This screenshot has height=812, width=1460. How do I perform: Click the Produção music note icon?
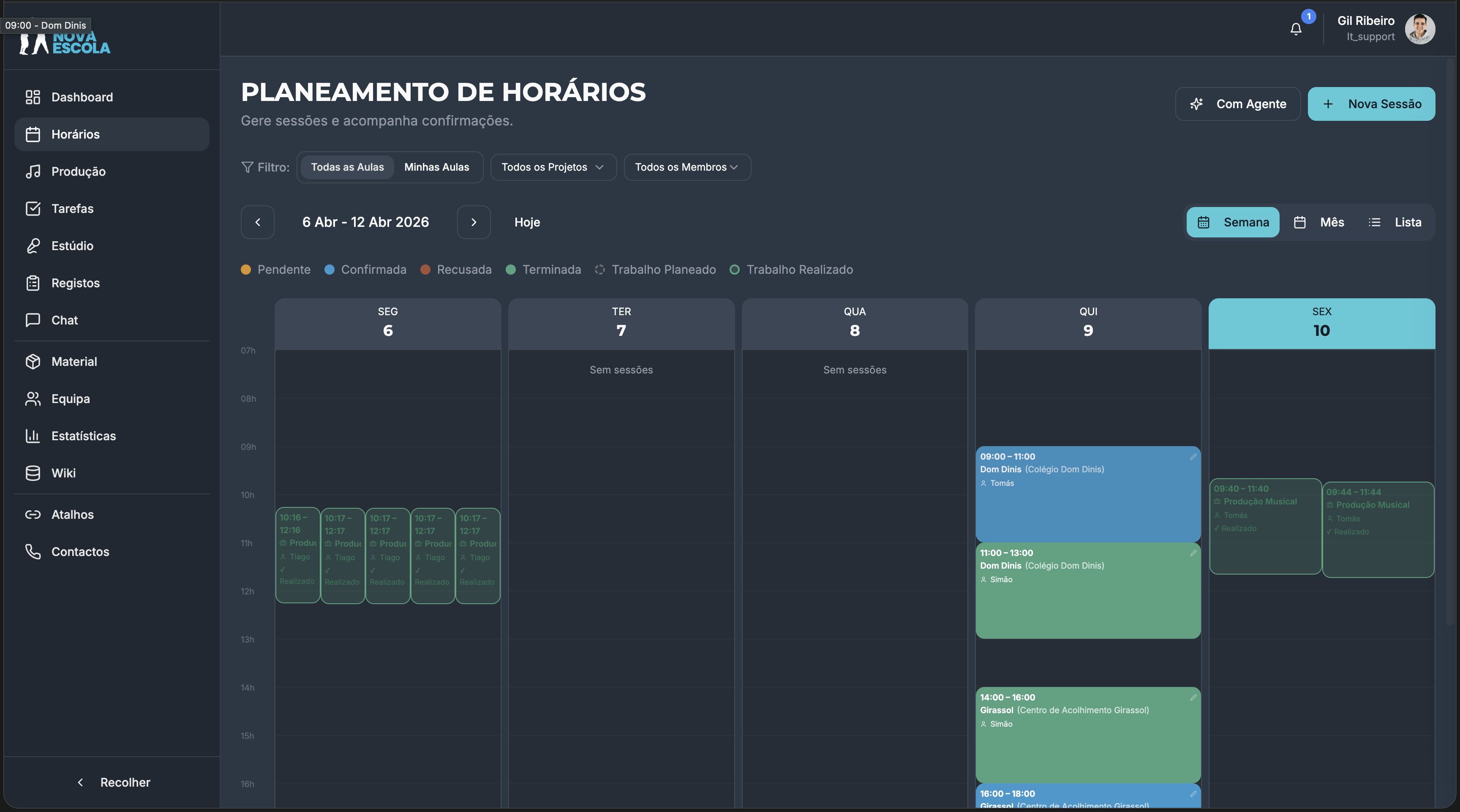tap(33, 171)
